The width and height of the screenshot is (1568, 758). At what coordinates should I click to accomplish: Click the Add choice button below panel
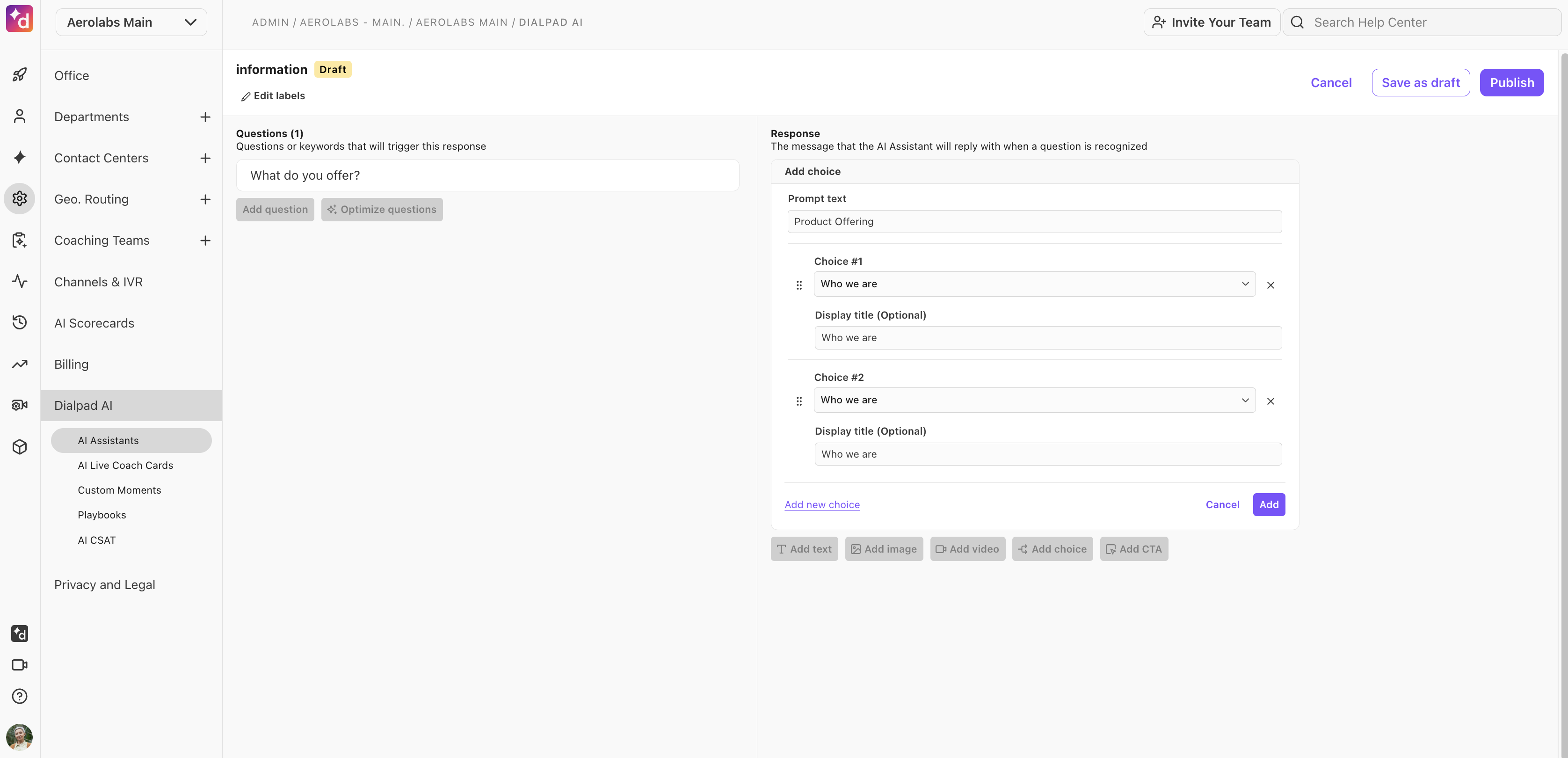(1053, 549)
